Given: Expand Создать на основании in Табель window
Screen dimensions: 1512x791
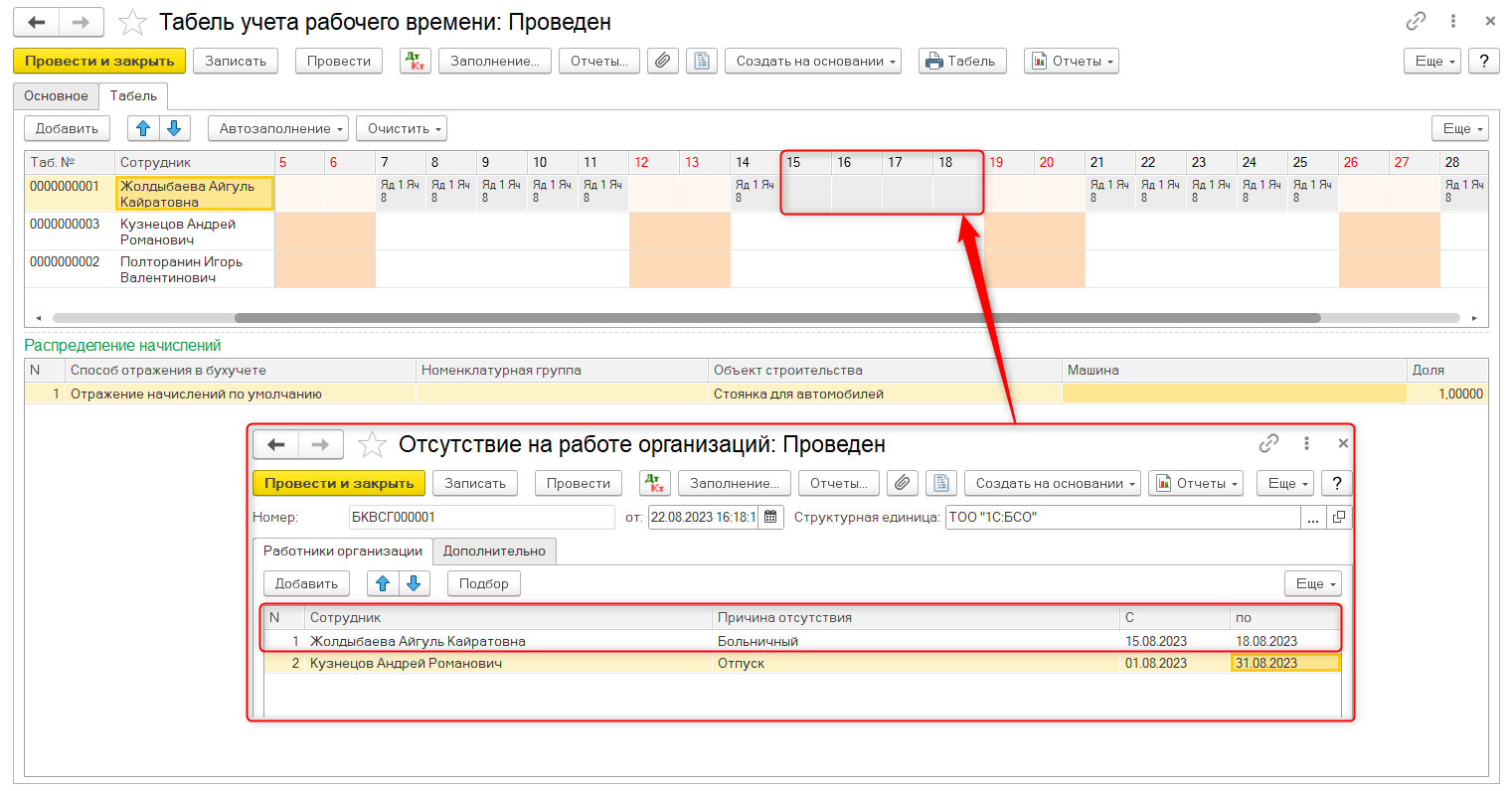Looking at the screenshot, I should point(813,61).
